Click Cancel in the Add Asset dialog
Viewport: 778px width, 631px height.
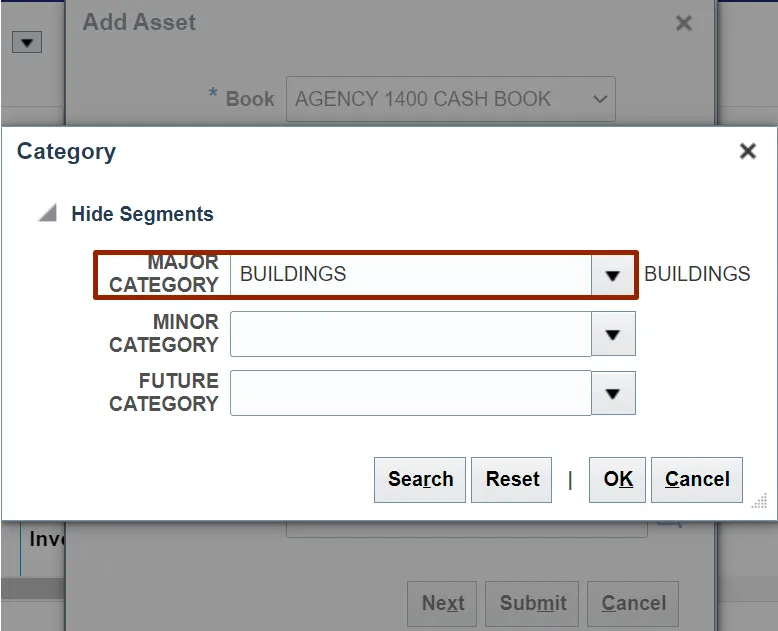pos(633,603)
